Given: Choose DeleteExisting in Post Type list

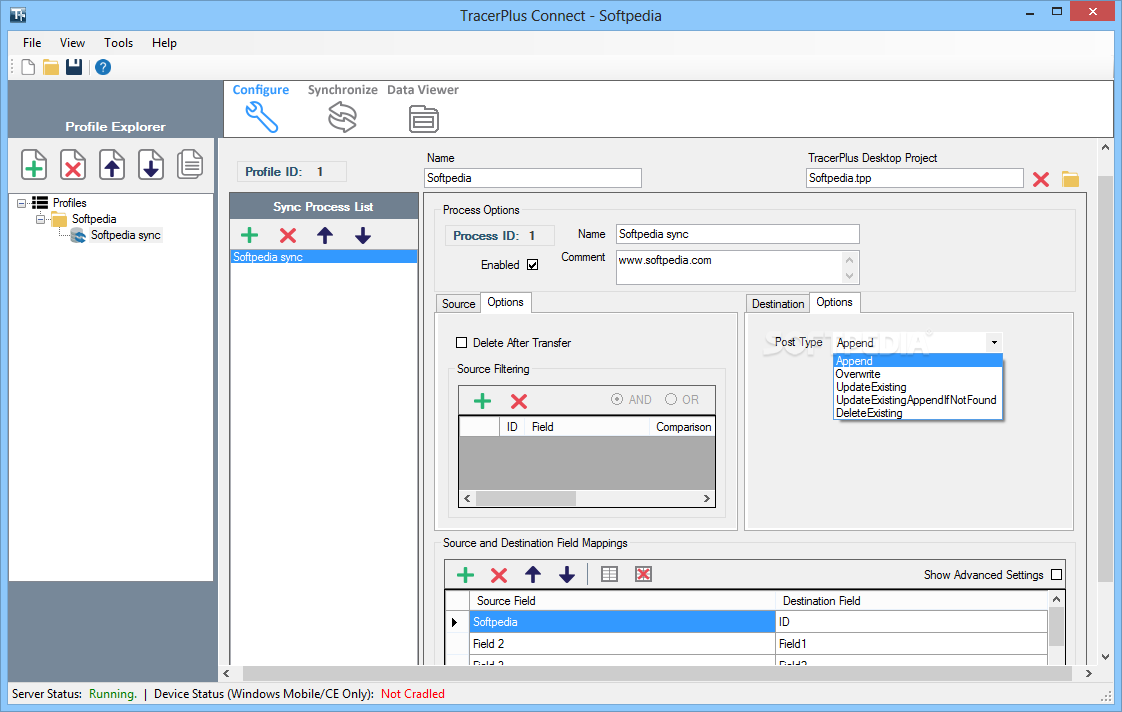Looking at the screenshot, I should pyautogui.click(x=918, y=413).
